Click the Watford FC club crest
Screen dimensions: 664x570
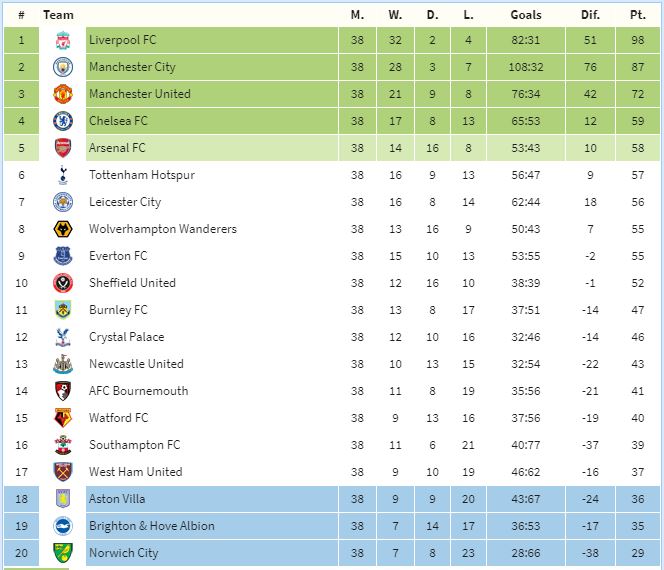(63, 419)
